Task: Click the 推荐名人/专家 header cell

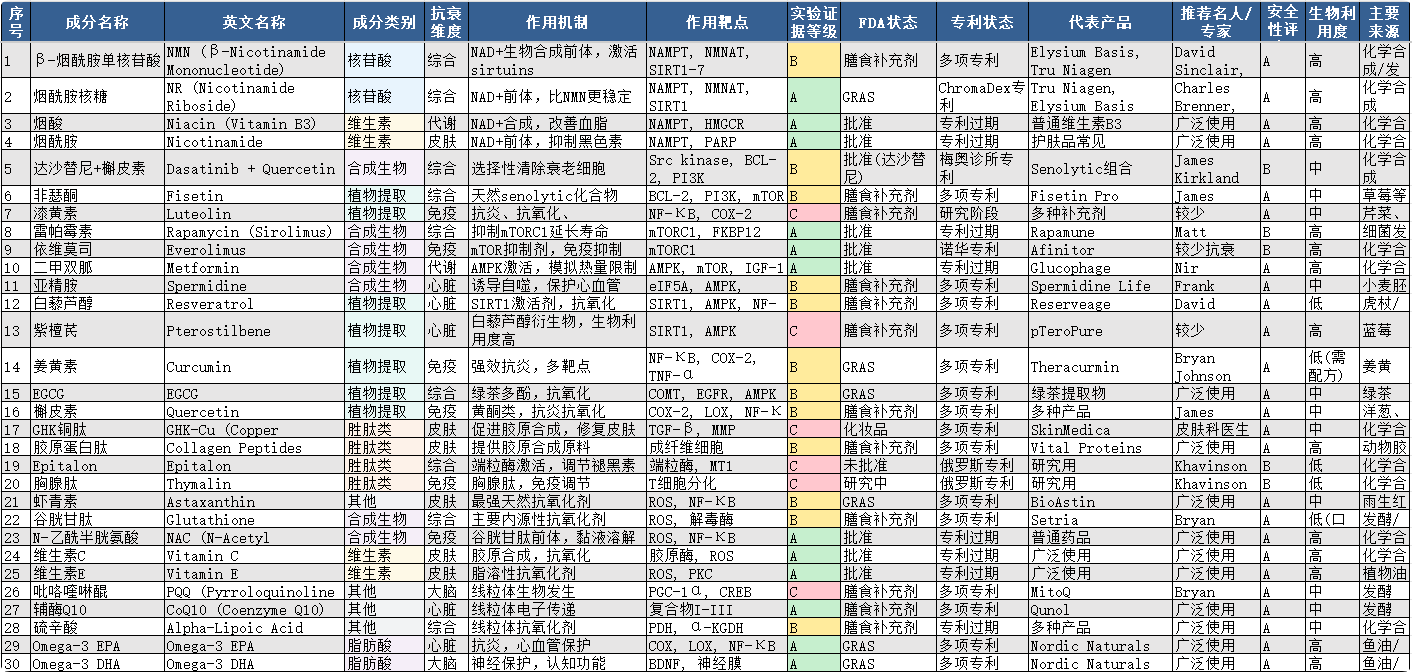Action: click(x=1215, y=22)
